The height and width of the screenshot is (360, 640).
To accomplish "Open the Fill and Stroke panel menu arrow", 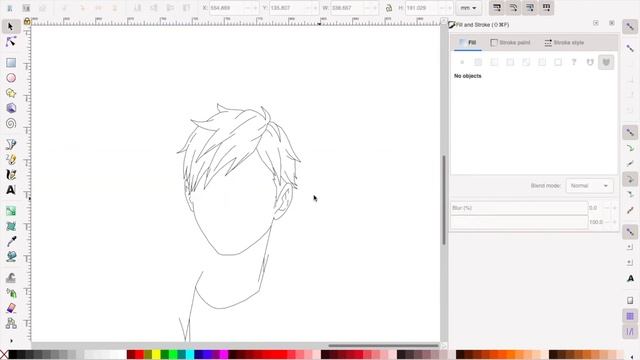I will 596,23.
